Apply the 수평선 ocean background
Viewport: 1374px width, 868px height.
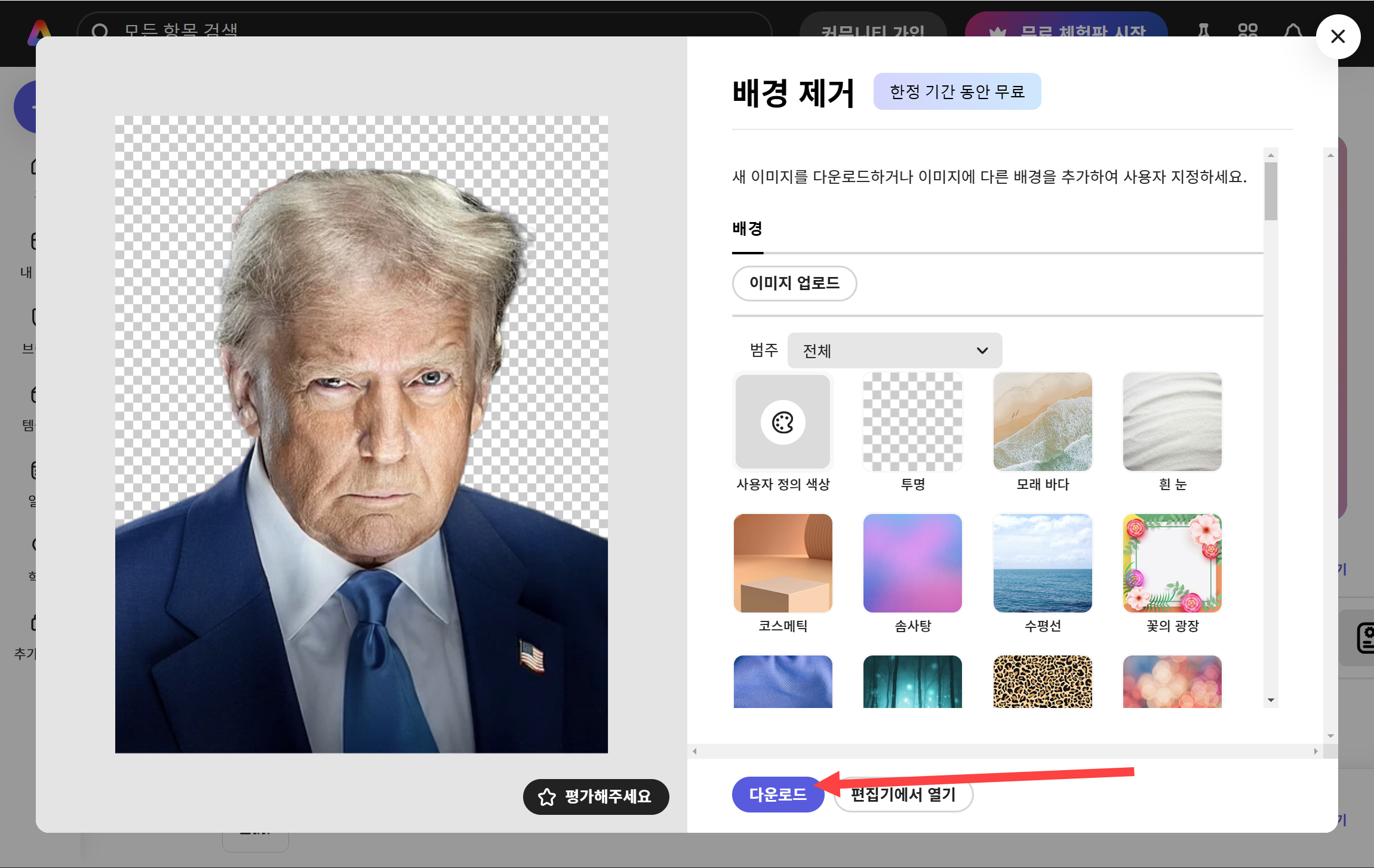1043,563
